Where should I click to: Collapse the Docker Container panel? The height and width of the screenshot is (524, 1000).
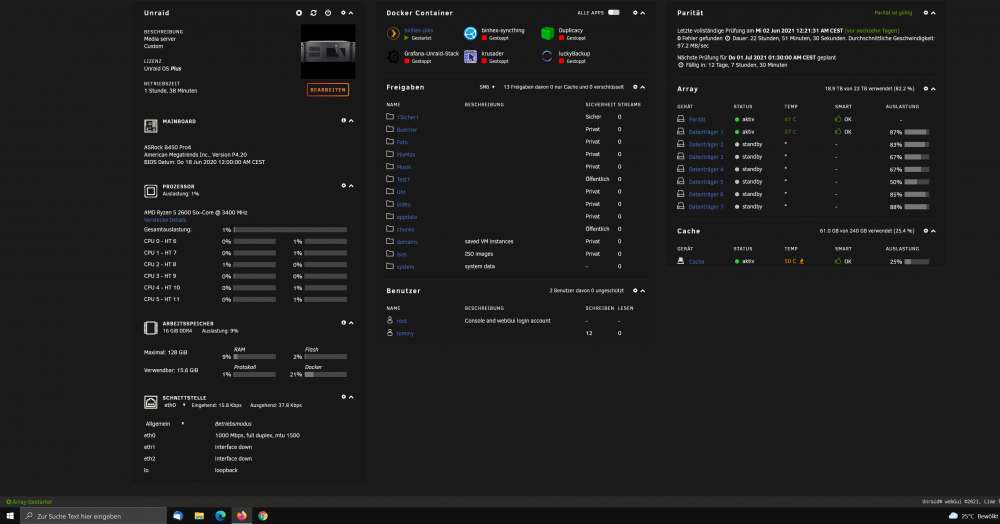coord(642,13)
